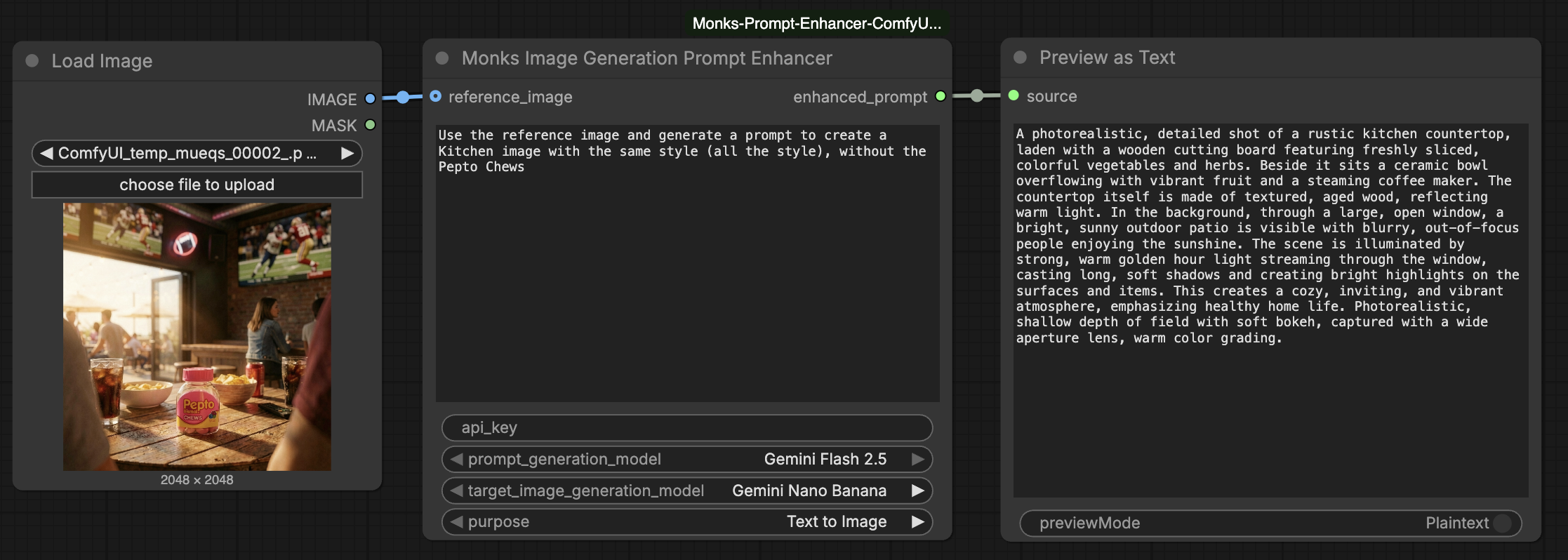Go to previous image file with left arrow
Screen dimensions: 1568x560
click(x=46, y=153)
